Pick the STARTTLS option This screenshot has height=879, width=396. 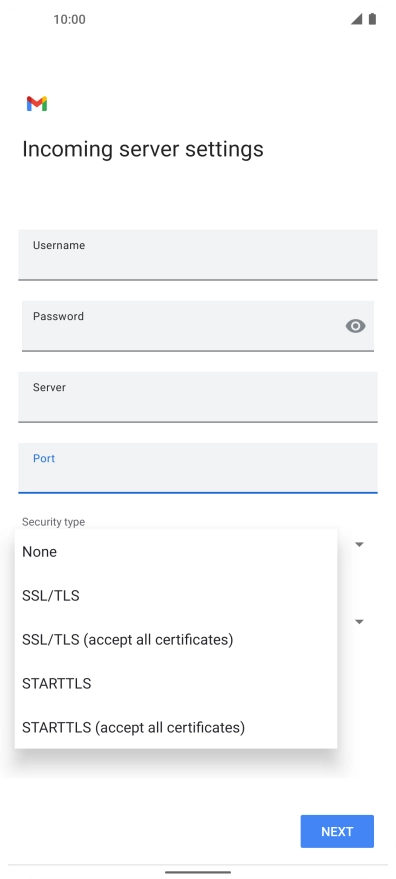pos(176,683)
